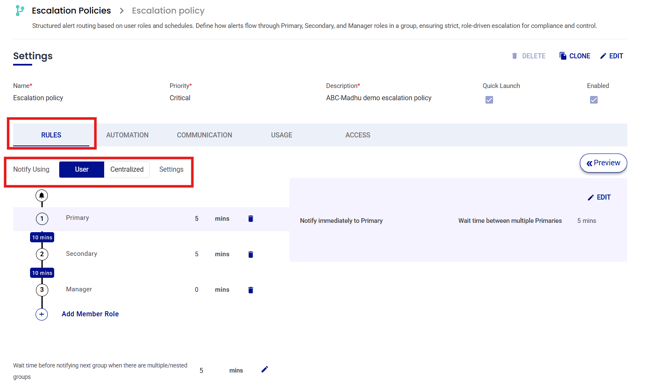
Task: Click the Primary wait time value 5
Action: pos(197,219)
